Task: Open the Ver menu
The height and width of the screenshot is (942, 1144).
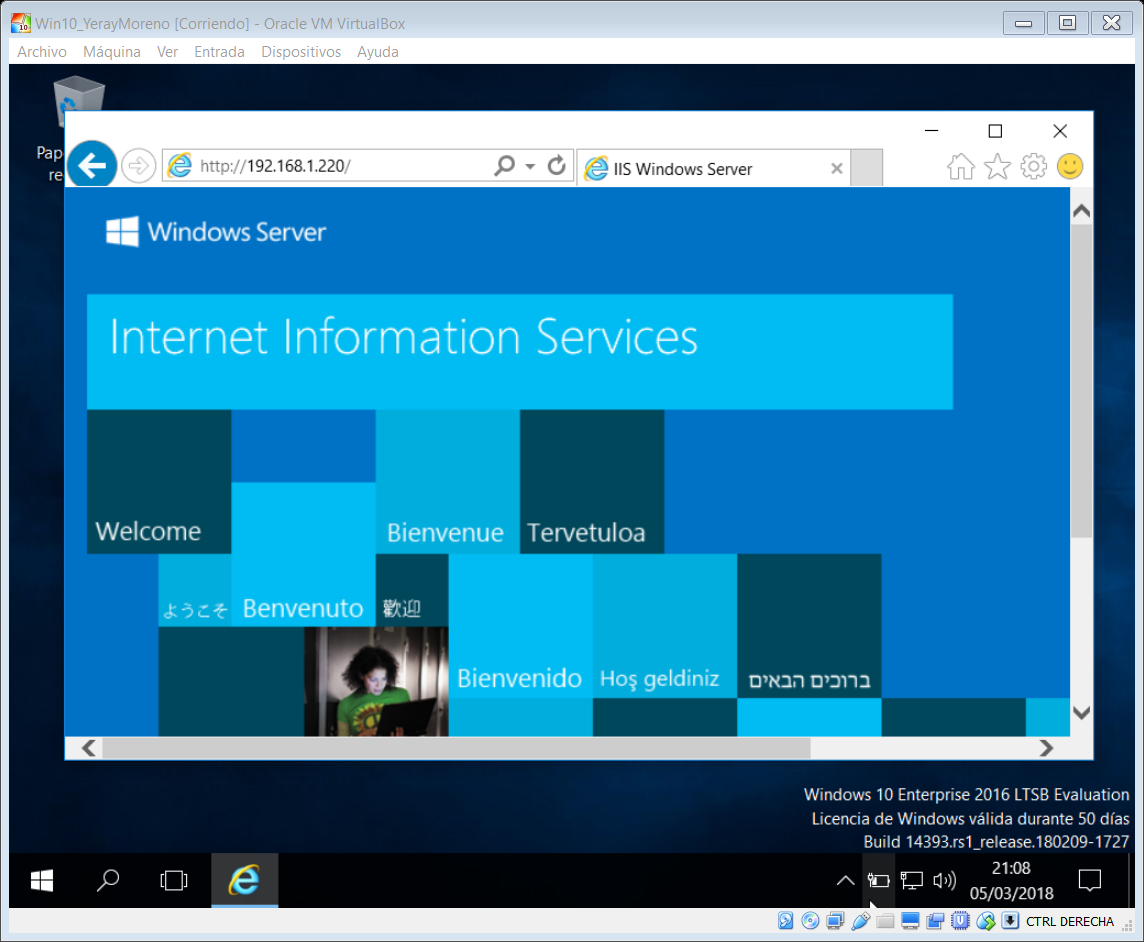Action: [x=167, y=52]
